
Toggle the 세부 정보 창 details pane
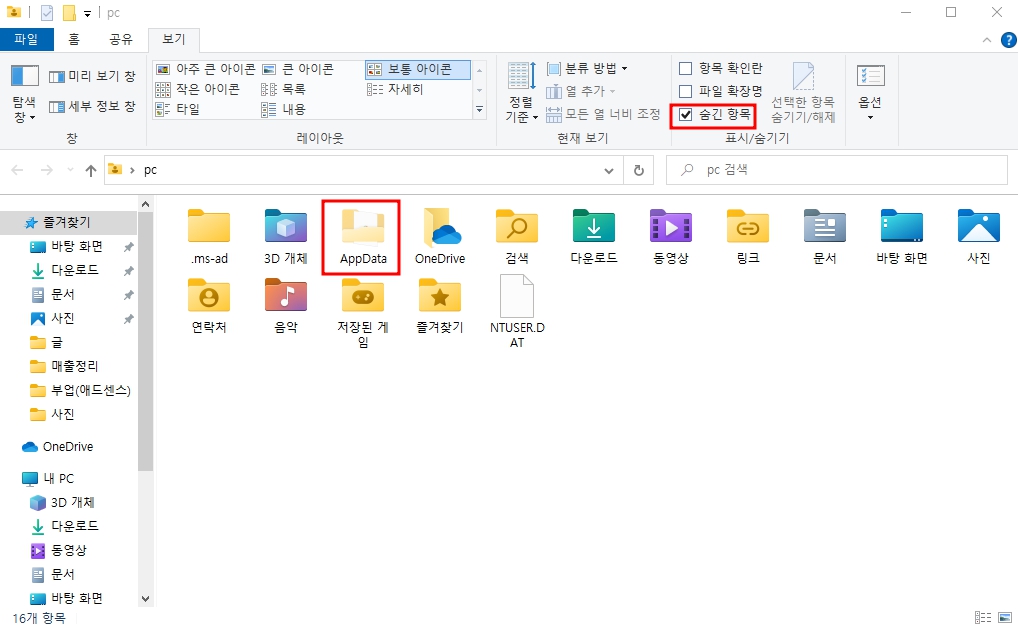tap(92, 107)
